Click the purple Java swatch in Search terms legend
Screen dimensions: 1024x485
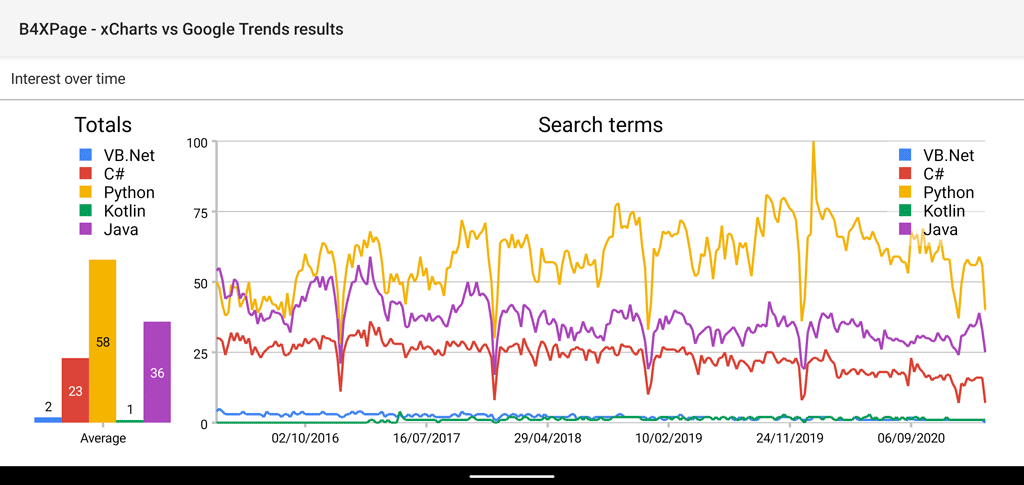tap(906, 229)
